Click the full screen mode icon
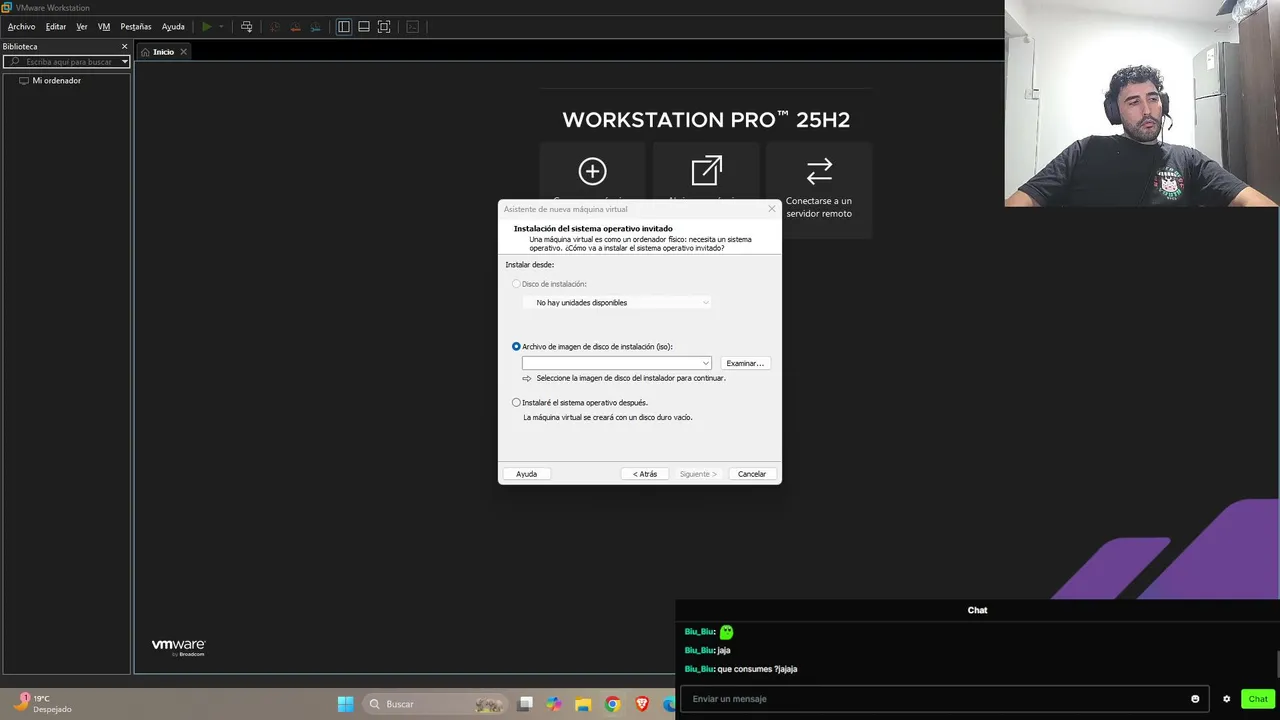Viewport: 1280px width, 720px height. 384,27
